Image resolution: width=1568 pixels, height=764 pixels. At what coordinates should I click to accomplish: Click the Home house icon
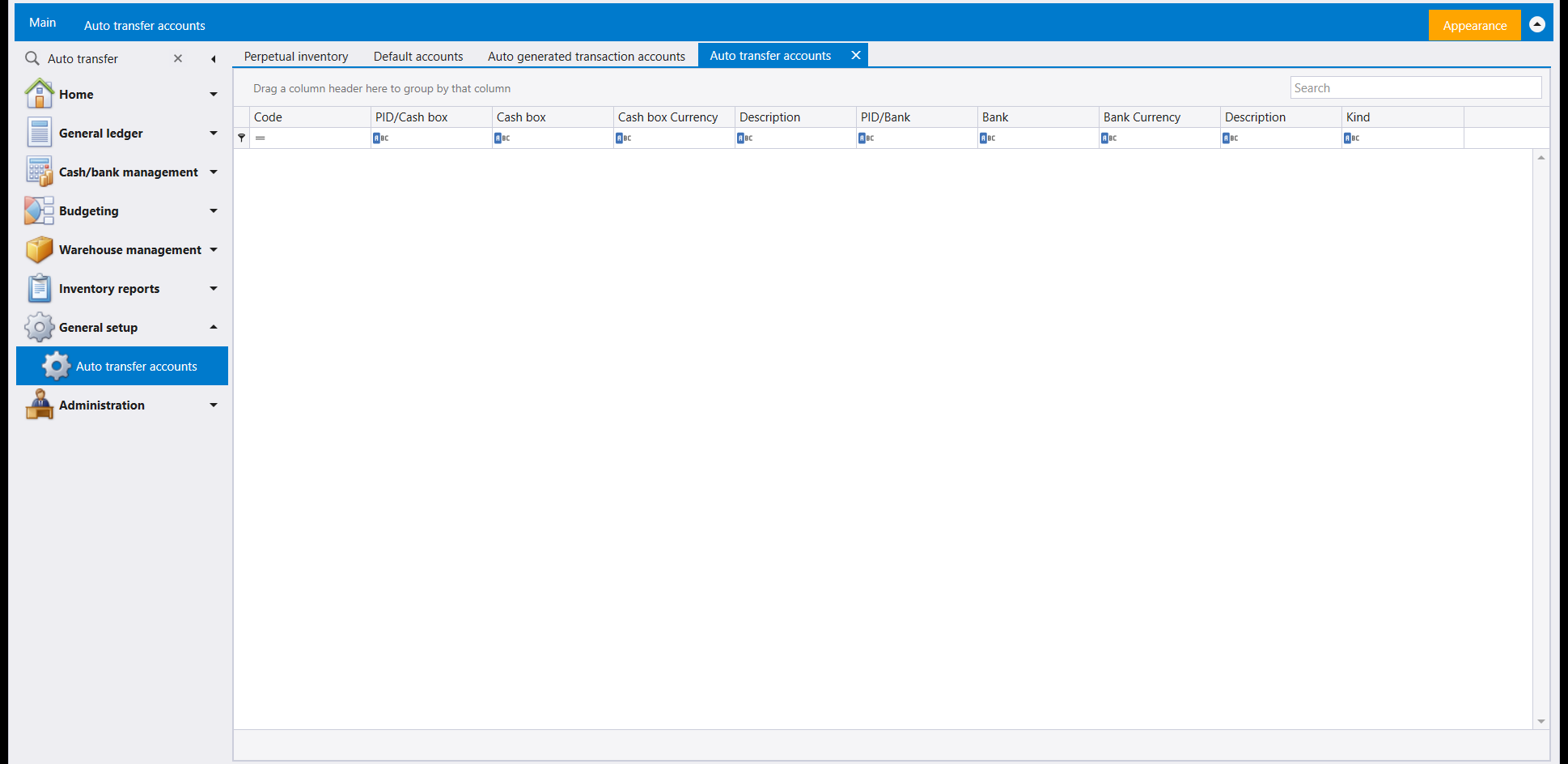[x=39, y=94]
